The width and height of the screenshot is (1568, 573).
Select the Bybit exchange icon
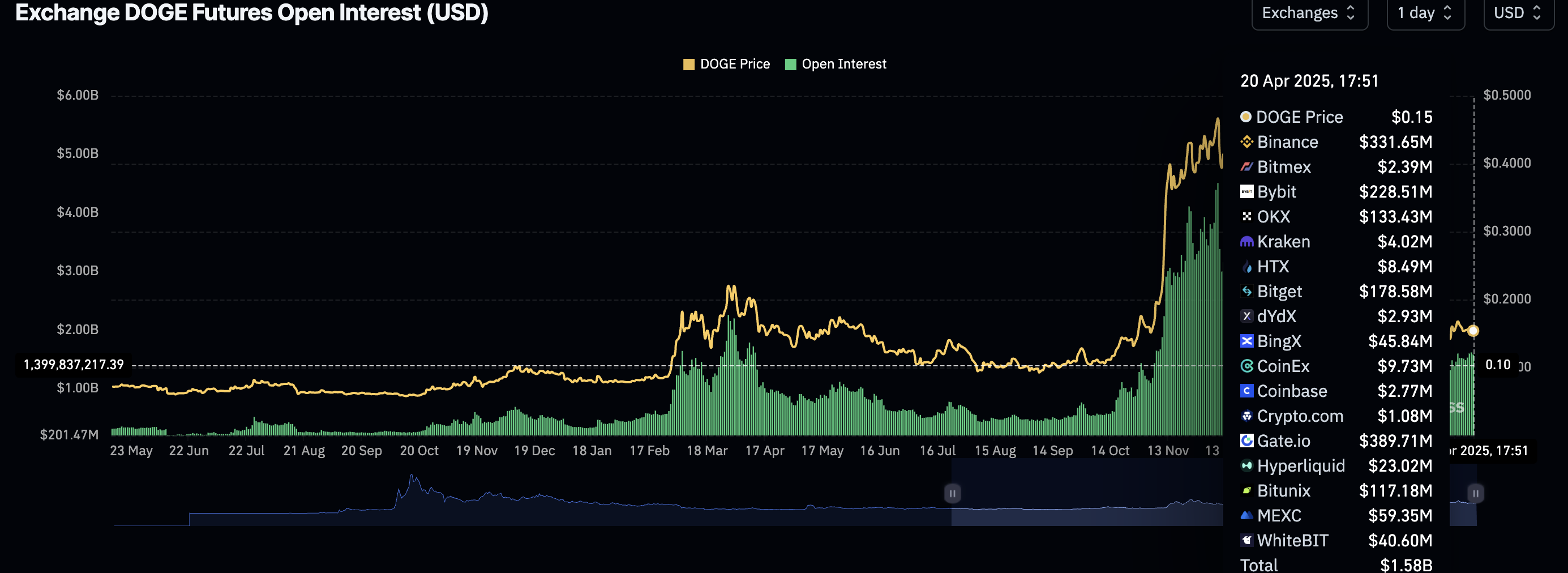click(x=1246, y=192)
